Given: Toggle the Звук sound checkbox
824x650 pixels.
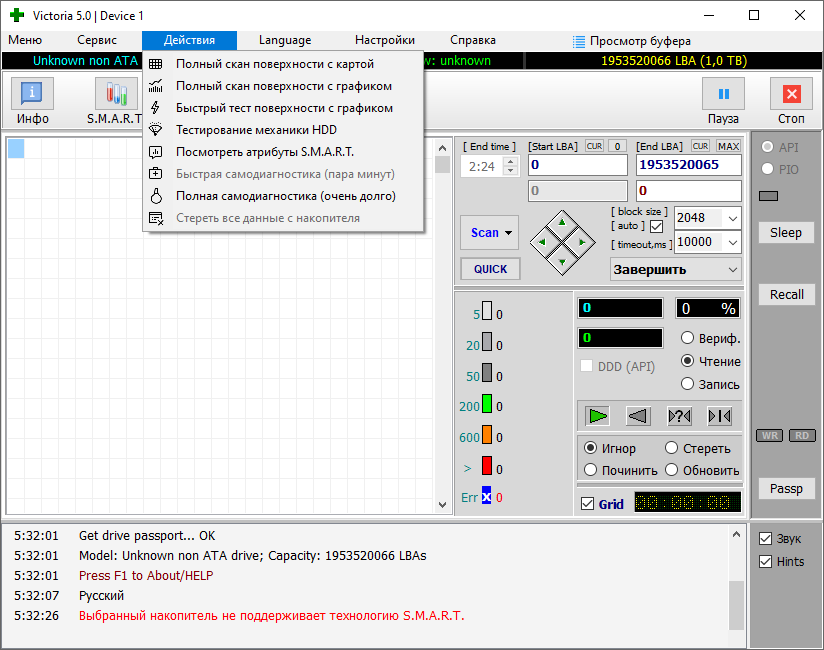Looking at the screenshot, I should click(x=766, y=539).
